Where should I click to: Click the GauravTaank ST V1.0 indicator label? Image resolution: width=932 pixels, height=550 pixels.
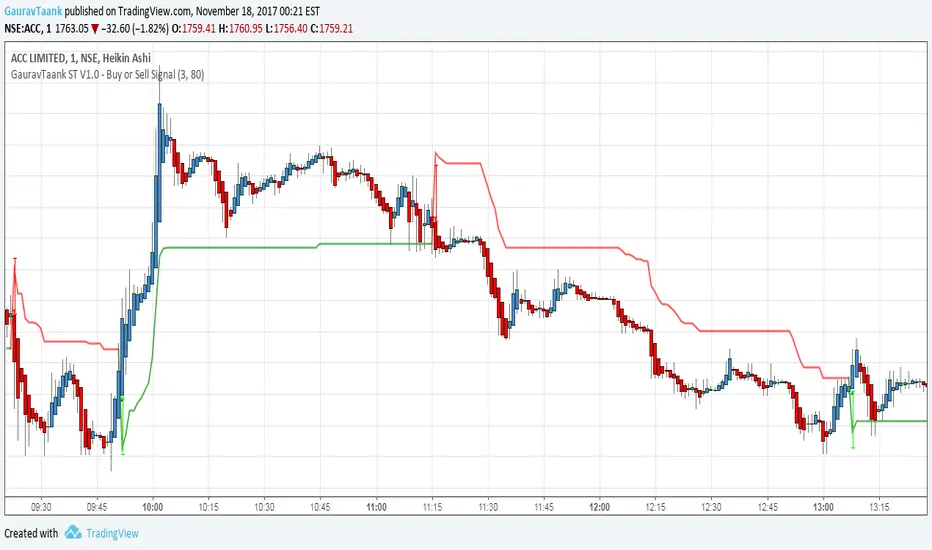coord(107,74)
